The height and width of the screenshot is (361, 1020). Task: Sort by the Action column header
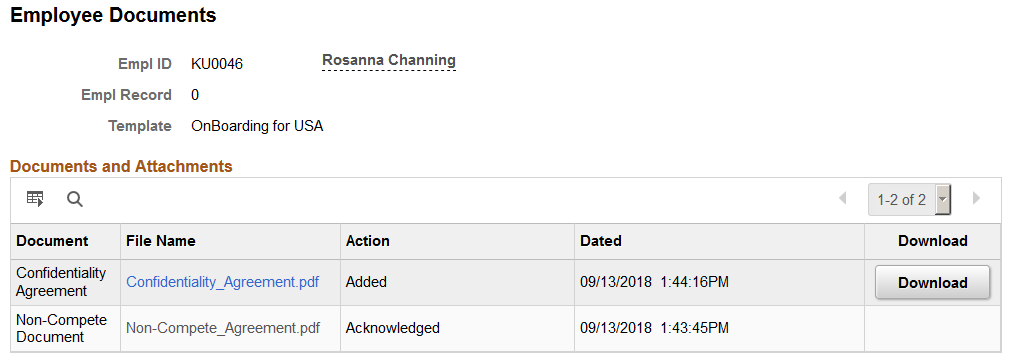pos(368,241)
